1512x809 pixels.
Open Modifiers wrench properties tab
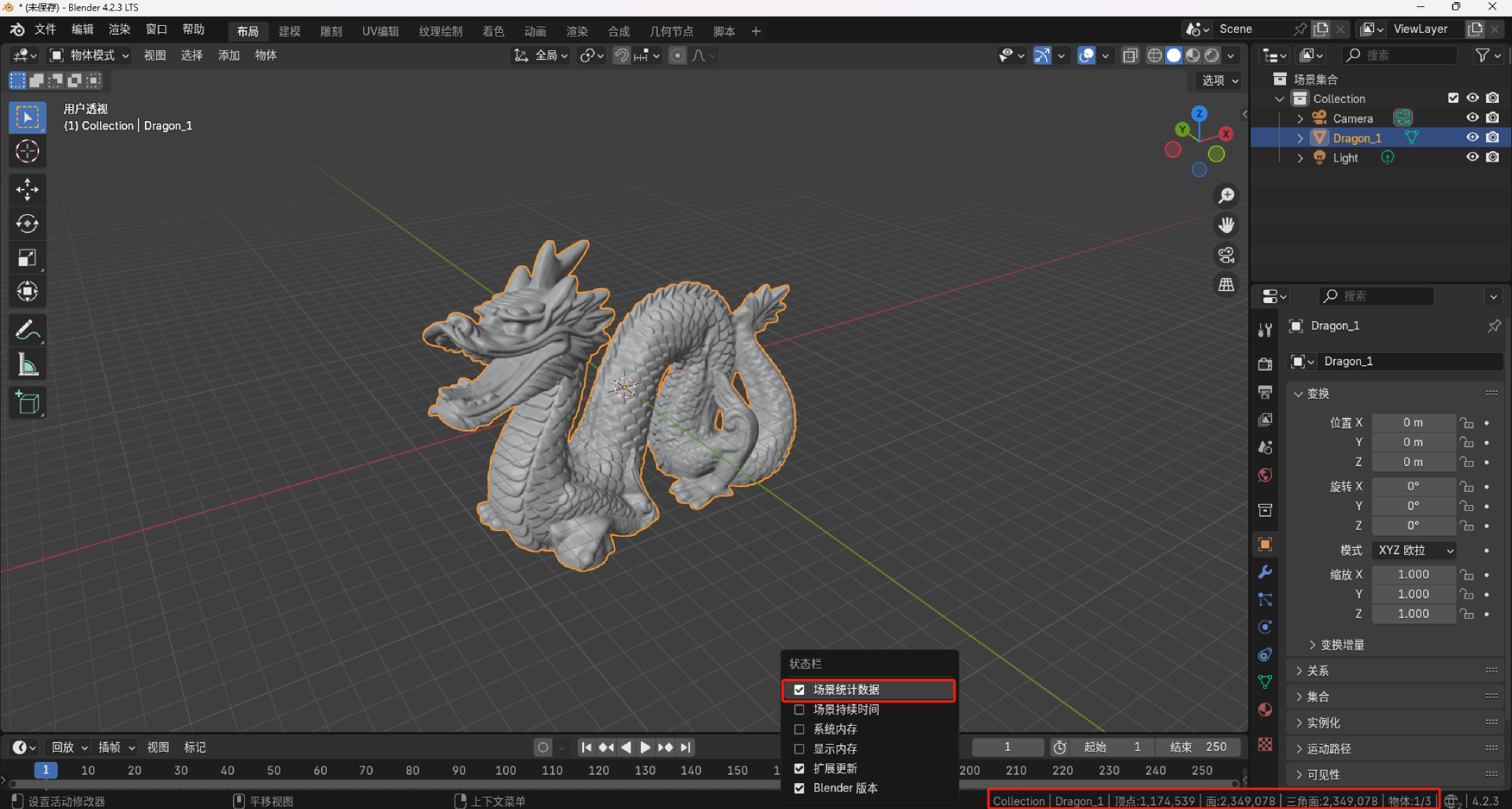tap(1264, 572)
